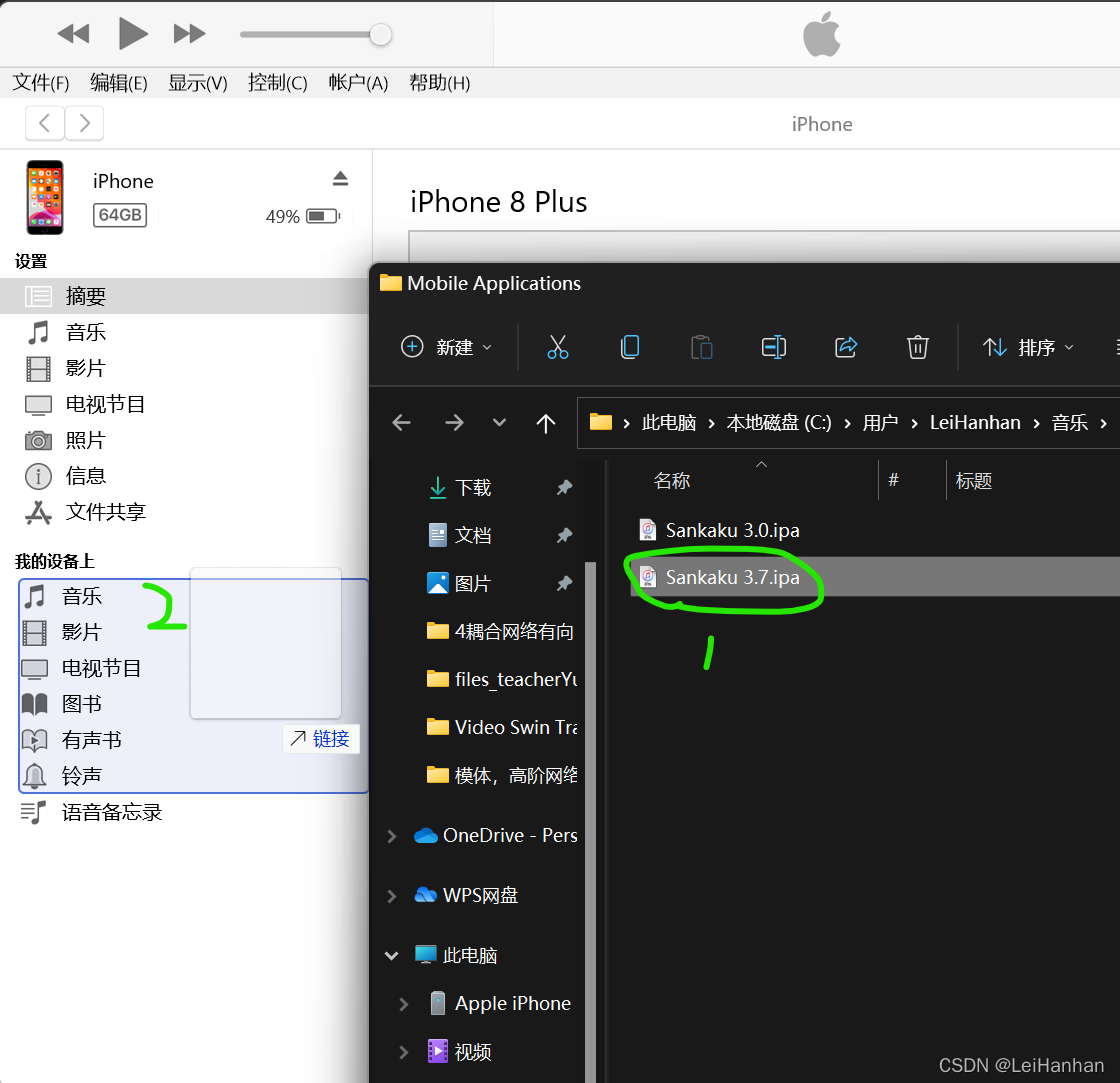Select the Sankaku 3.7.ipa file
Image resolution: width=1120 pixels, height=1083 pixels.
click(731, 577)
